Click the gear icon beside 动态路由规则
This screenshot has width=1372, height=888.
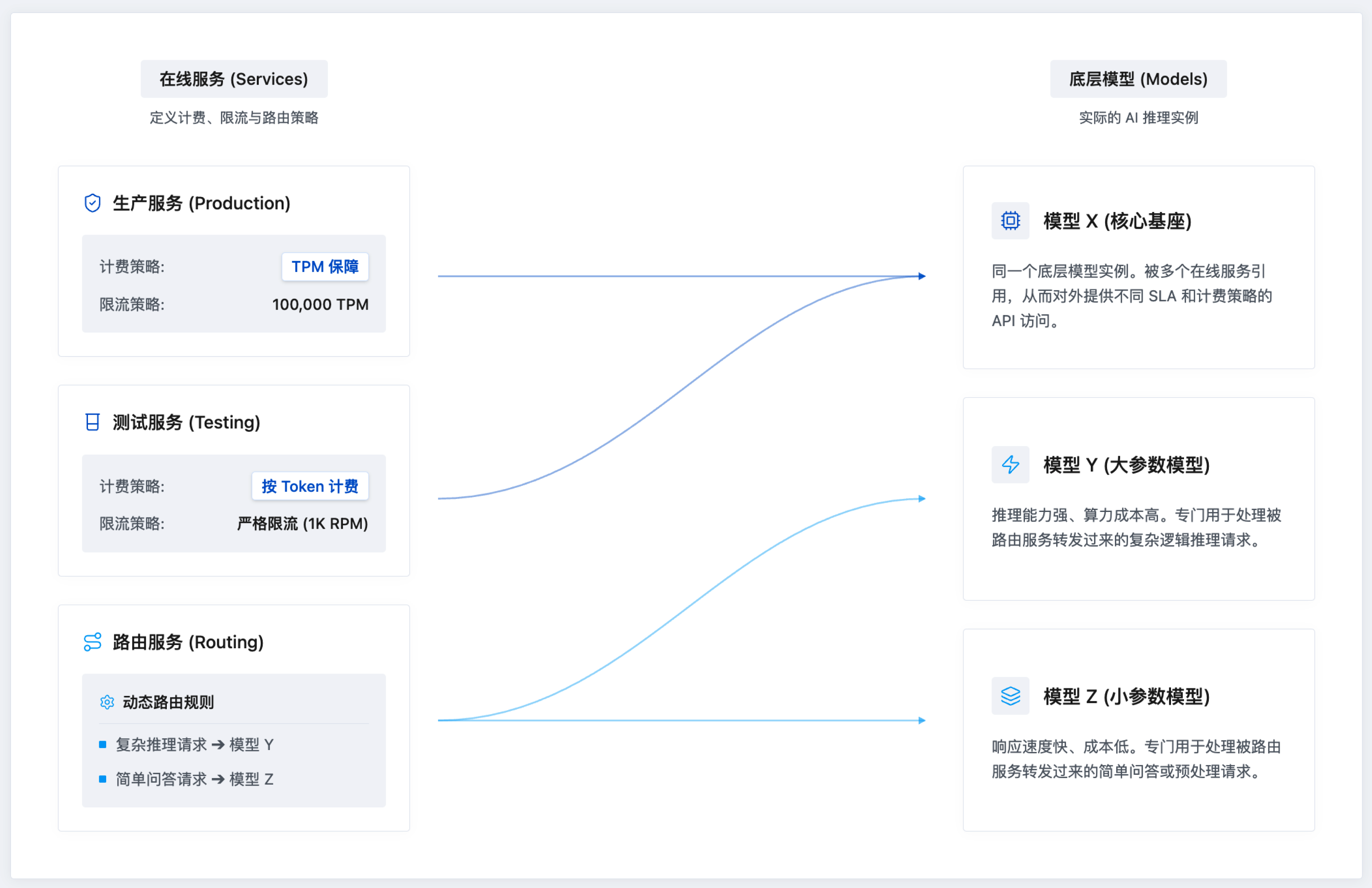107,702
